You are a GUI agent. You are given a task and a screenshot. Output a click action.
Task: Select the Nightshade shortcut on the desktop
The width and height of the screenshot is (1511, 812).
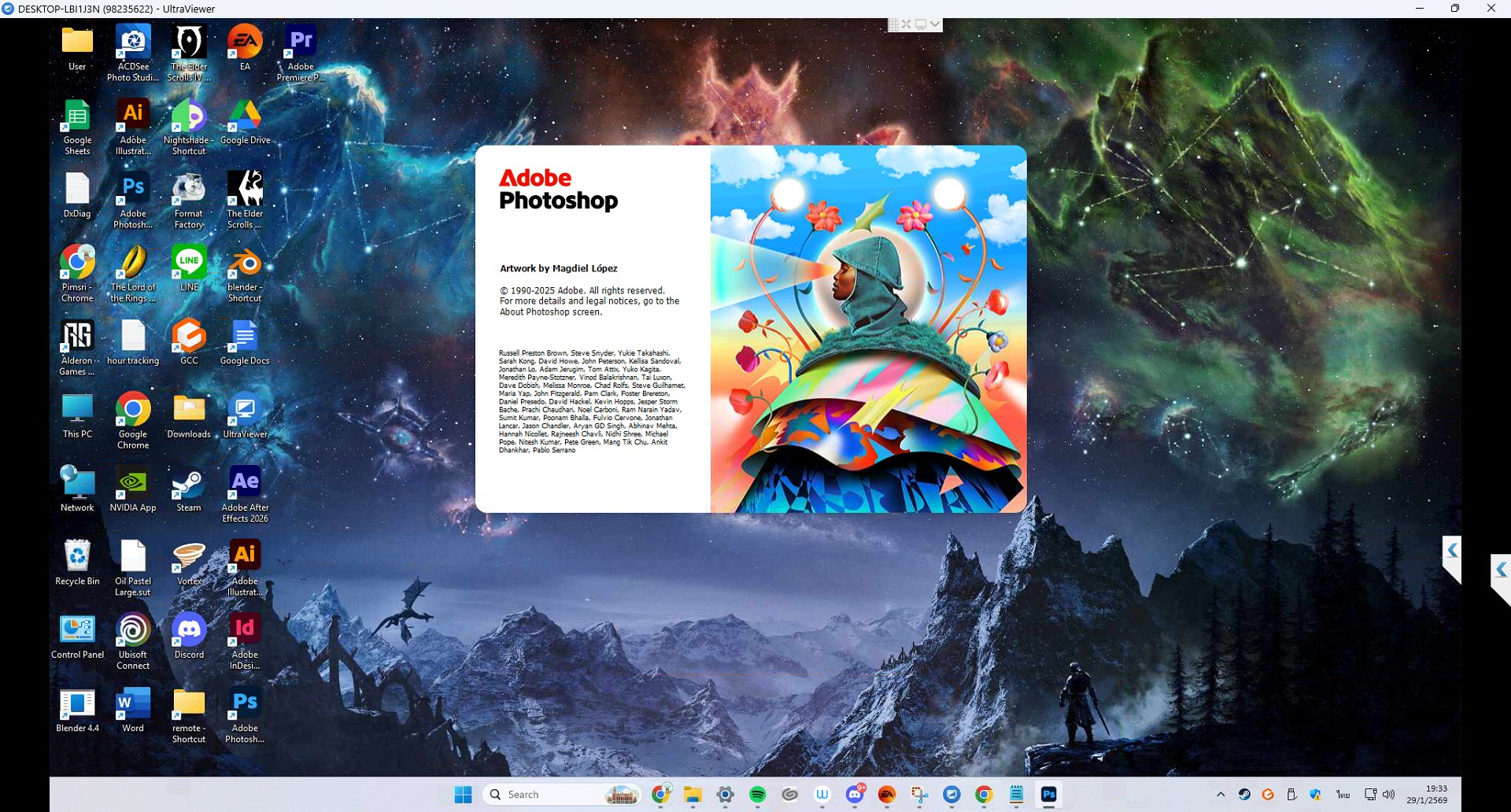(189, 127)
